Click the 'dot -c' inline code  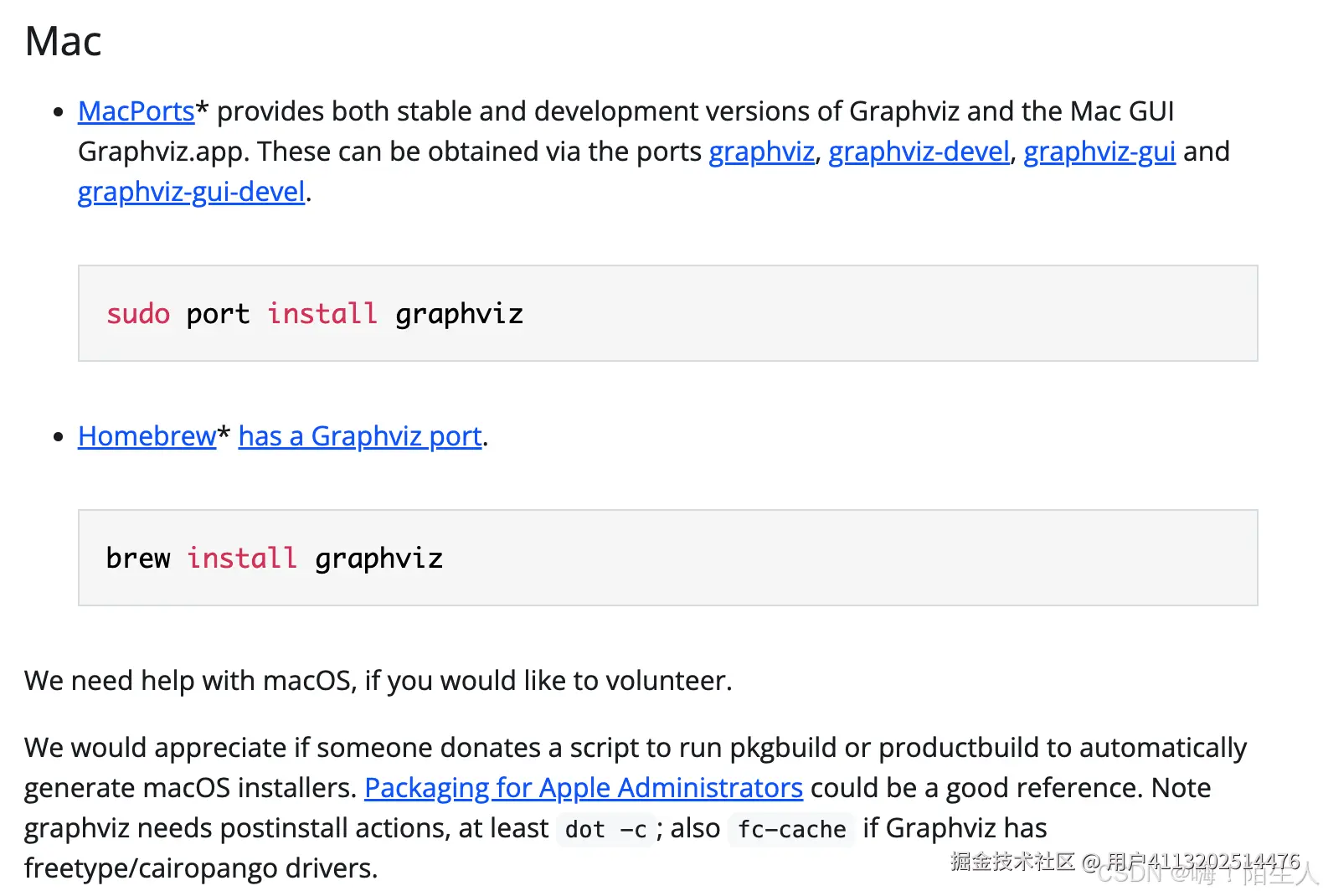tap(605, 830)
